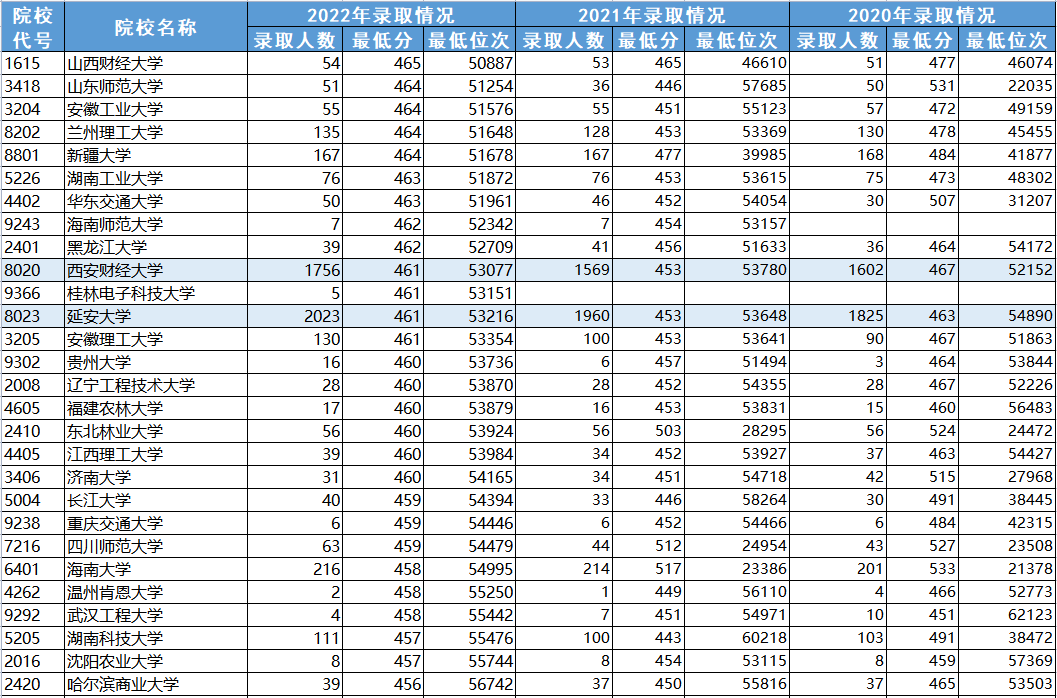The width and height of the screenshot is (1057, 698).
Task: Click the 东北林业大学 cell
Action: tap(156, 431)
